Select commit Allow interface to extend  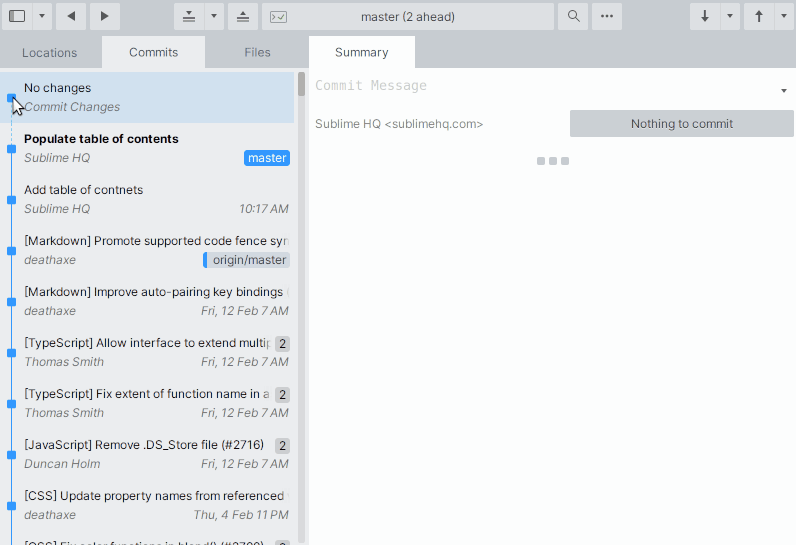tap(147, 352)
